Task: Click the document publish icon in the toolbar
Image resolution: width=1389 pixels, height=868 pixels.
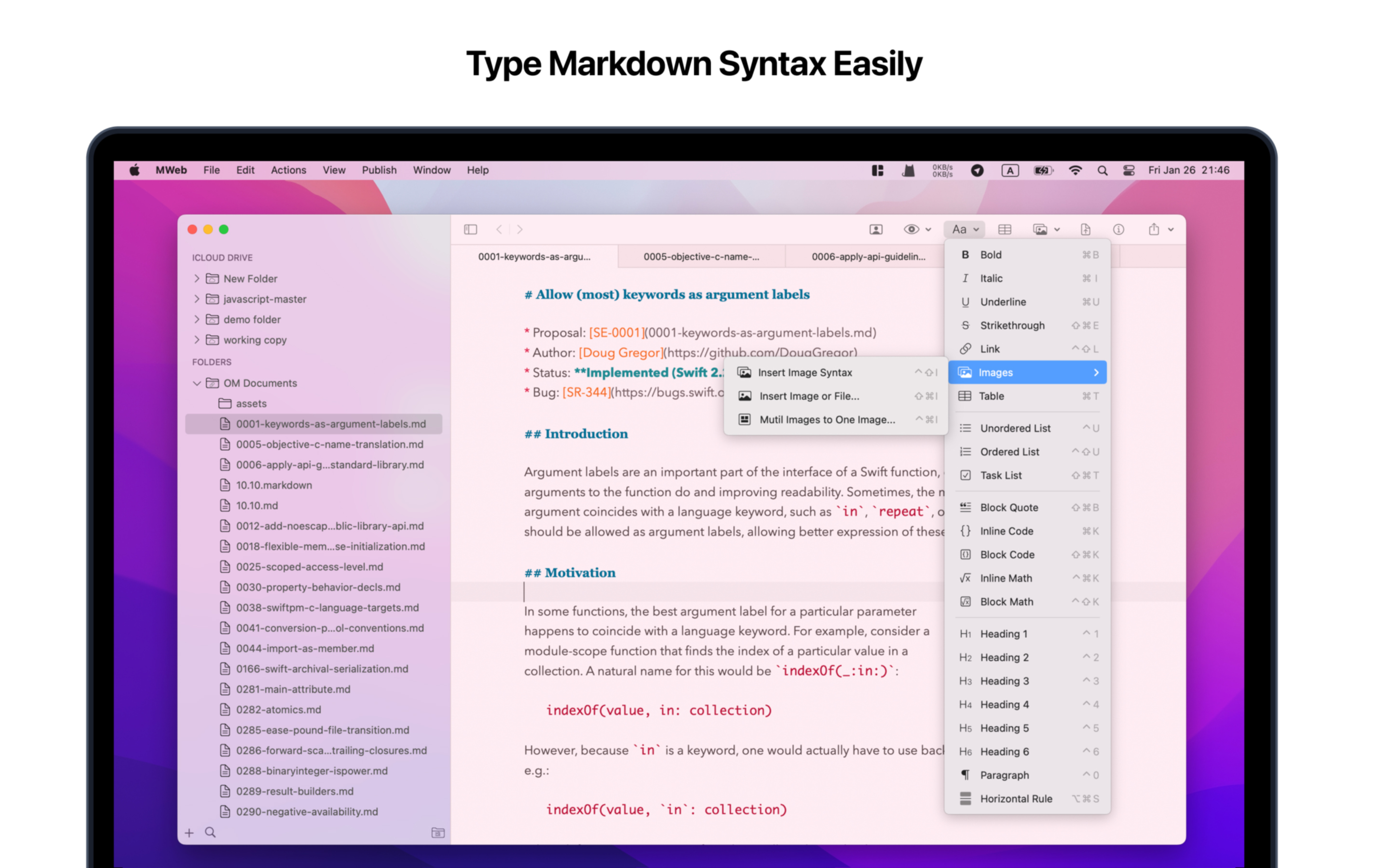Action: click(x=1085, y=229)
